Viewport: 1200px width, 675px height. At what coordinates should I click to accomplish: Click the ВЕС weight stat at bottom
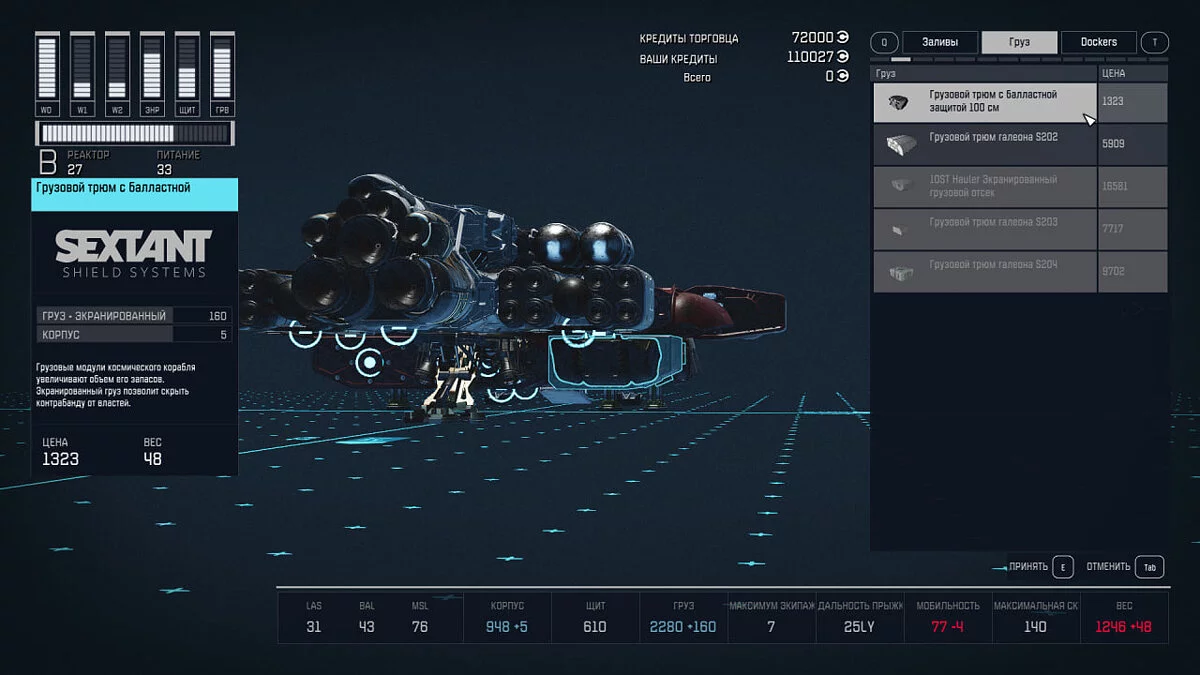tap(1124, 618)
